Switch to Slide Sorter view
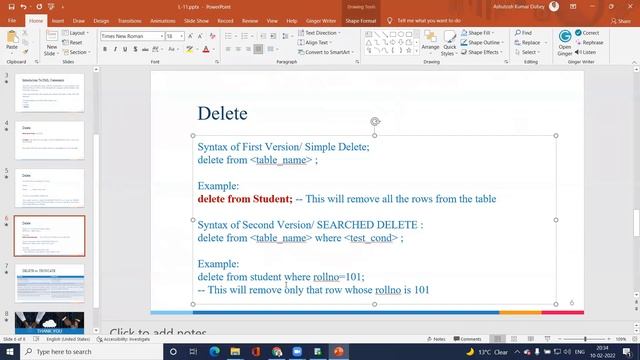The height and width of the screenshot is (360, 640). coord(514,339)
